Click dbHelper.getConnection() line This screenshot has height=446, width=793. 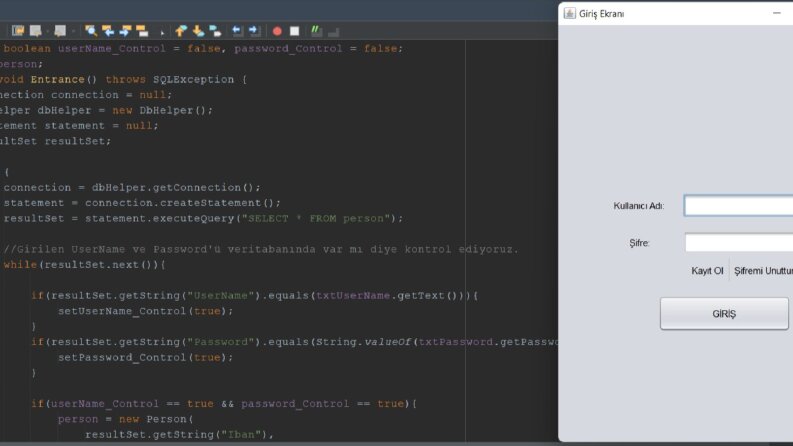(131, 188)
